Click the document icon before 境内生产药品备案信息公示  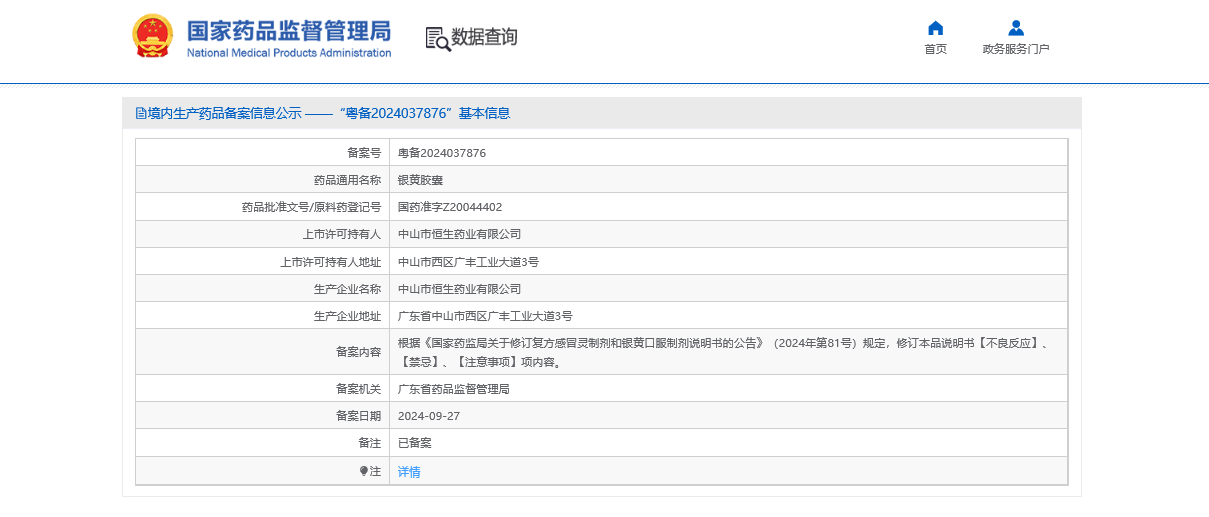click(x=141, y=114)
